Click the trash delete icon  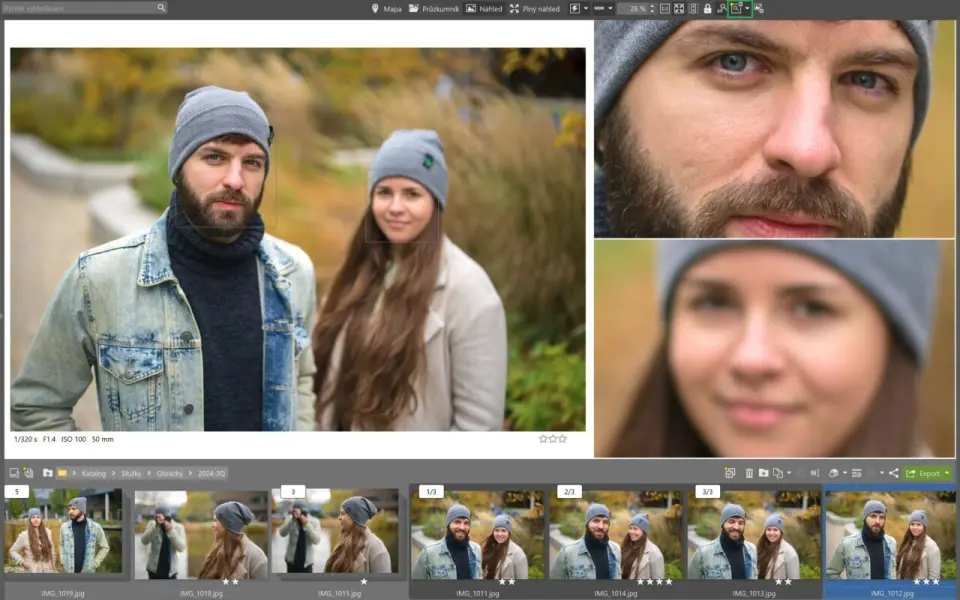(749, 472)
